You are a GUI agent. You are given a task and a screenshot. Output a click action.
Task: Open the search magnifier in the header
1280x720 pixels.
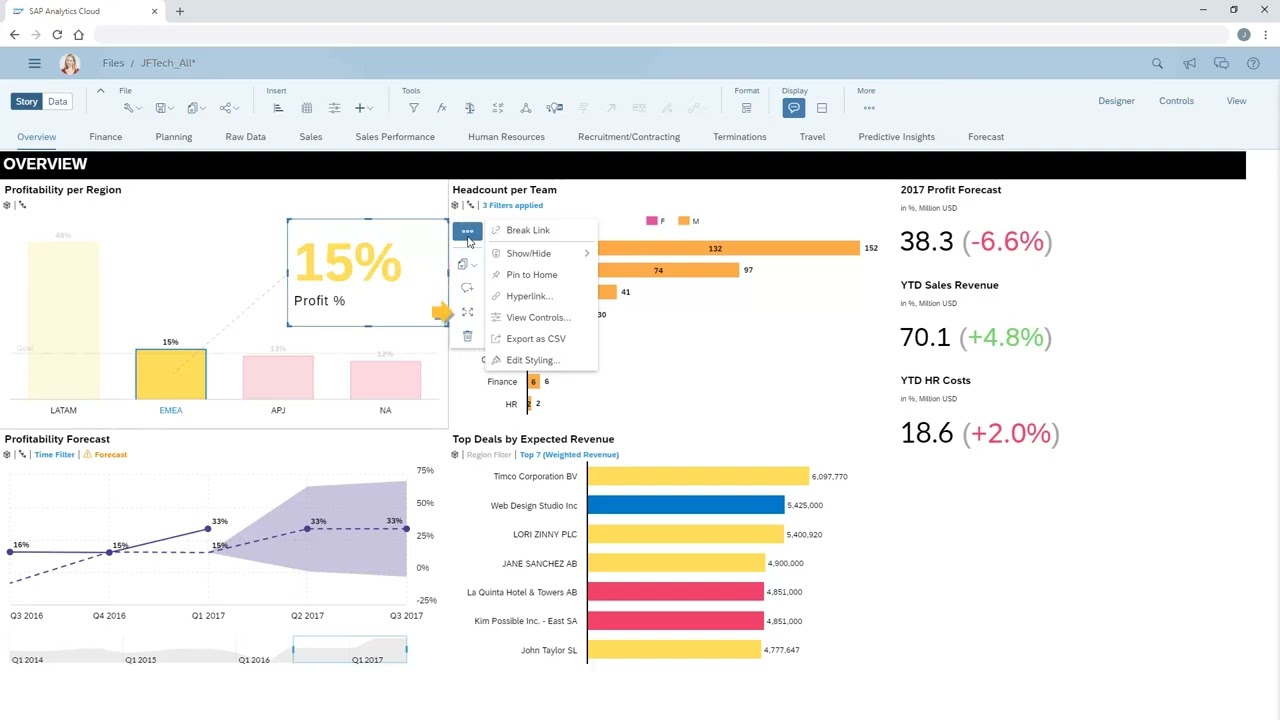(1157, 63)
